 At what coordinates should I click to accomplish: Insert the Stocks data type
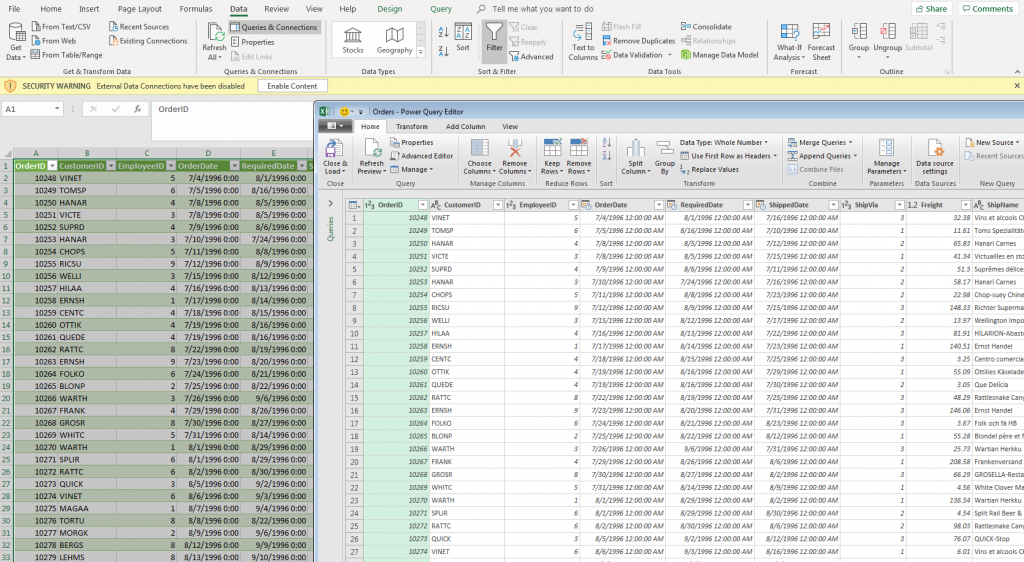point(353,40)
